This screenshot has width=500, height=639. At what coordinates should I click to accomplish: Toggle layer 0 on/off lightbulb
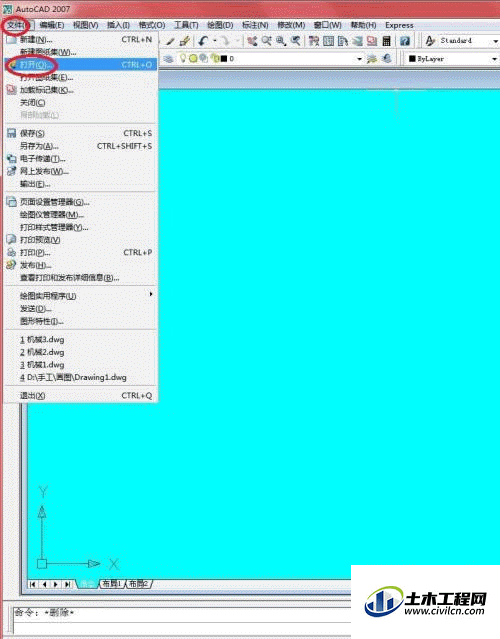point(183,58)
